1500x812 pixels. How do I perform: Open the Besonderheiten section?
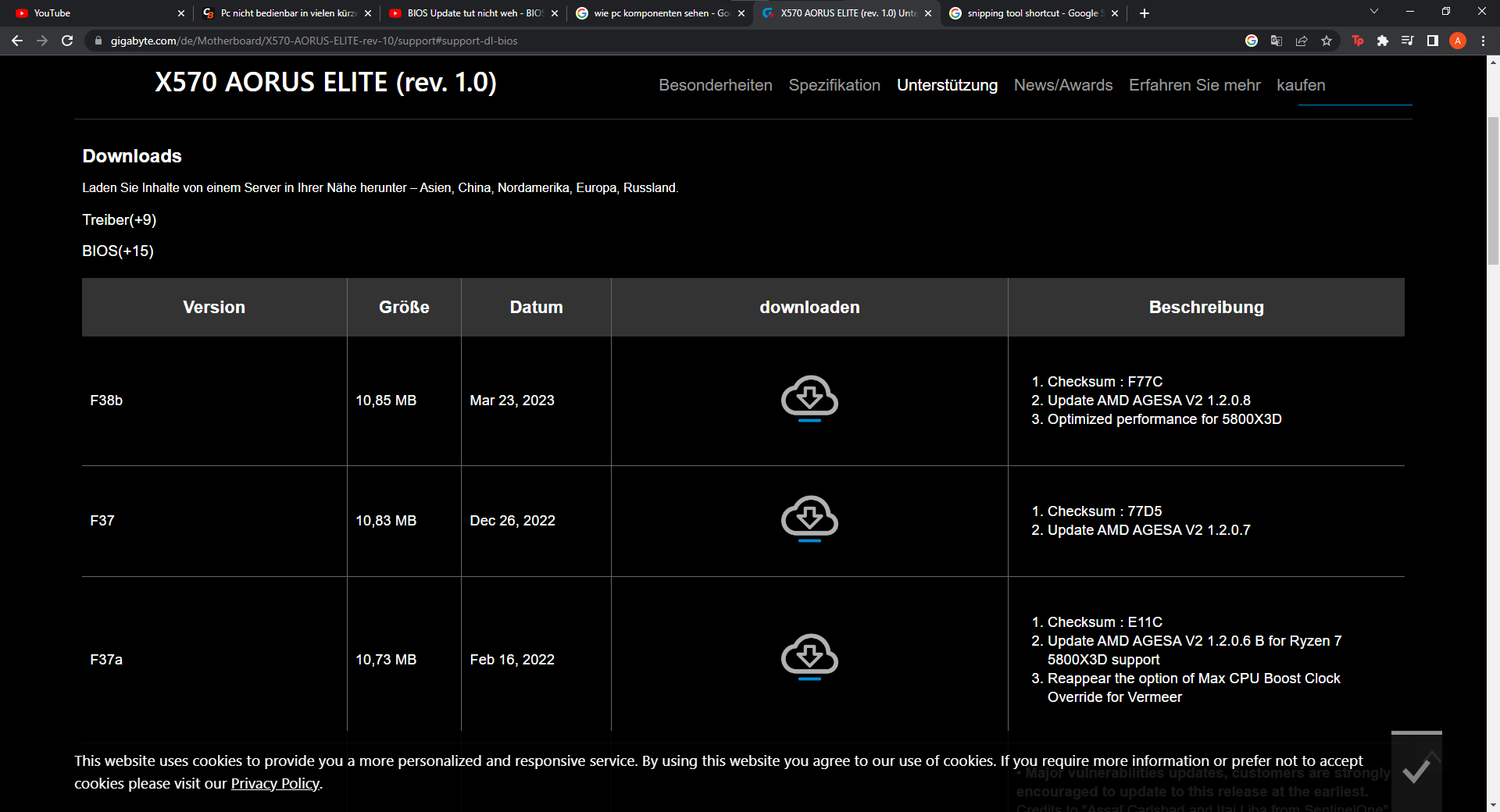coord(716,85)
